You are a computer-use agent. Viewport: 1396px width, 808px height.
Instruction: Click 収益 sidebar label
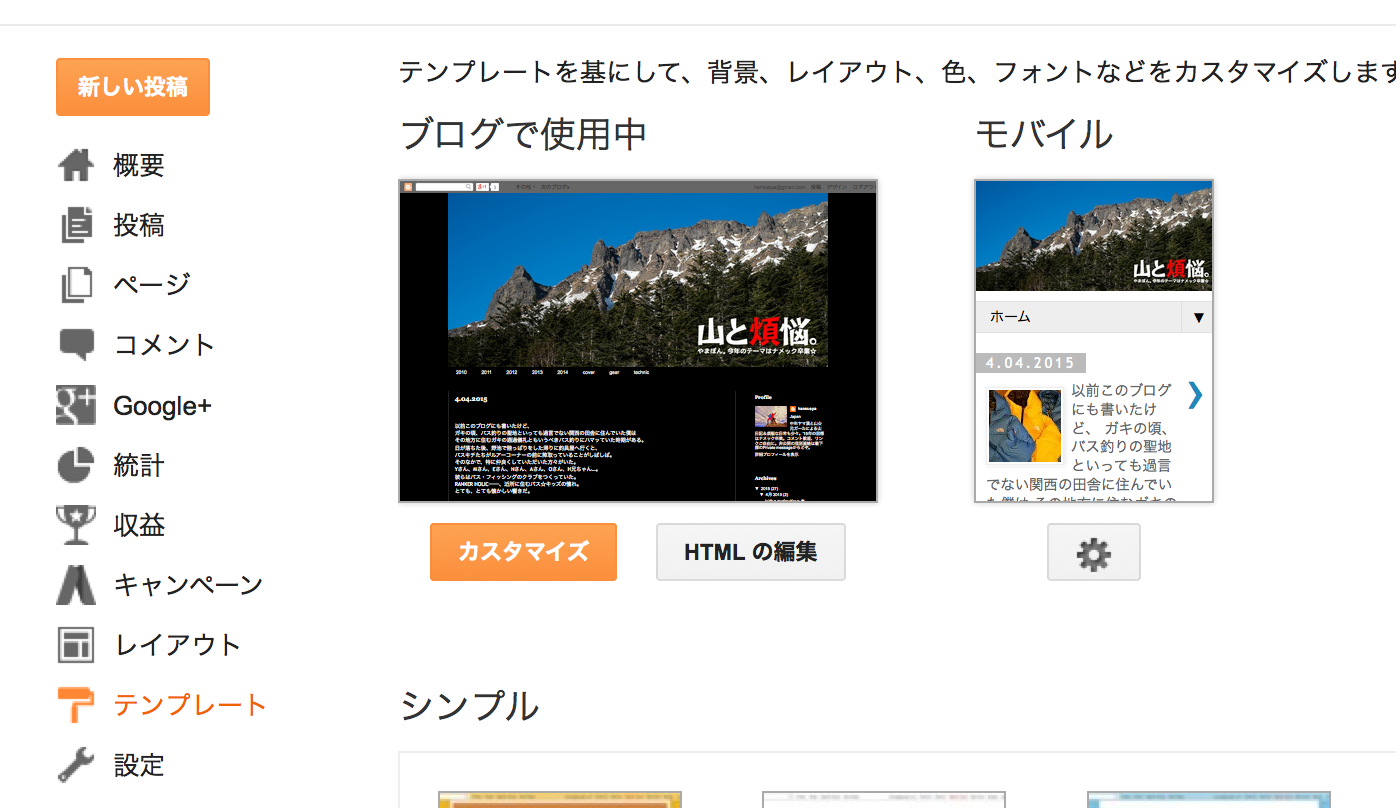(x=139, y=525)
